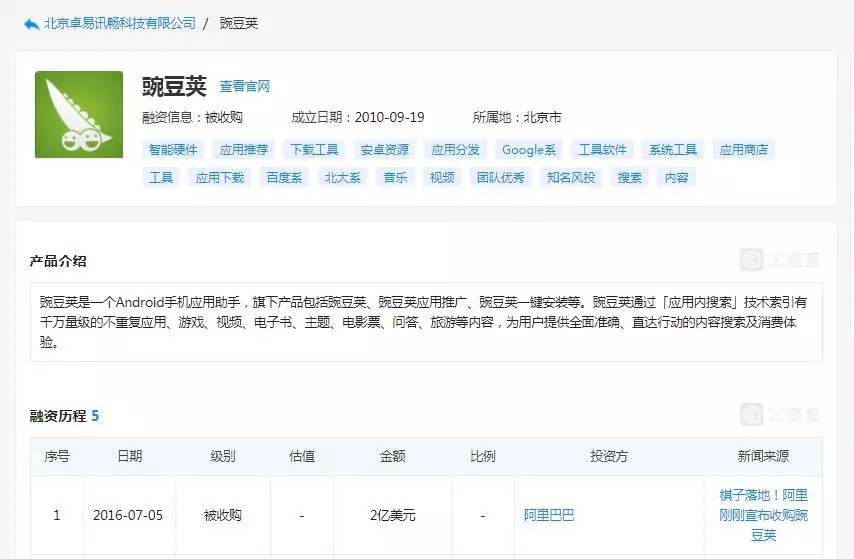Select the 智能硬件 tag

point(173,149)
